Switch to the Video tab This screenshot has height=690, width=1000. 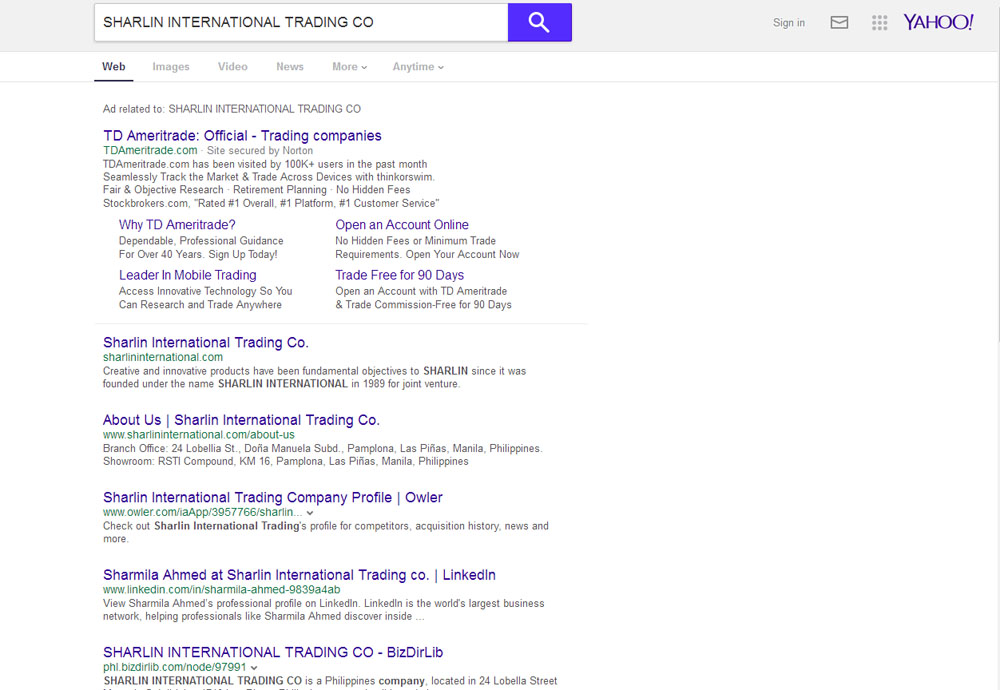pos(233,66)
